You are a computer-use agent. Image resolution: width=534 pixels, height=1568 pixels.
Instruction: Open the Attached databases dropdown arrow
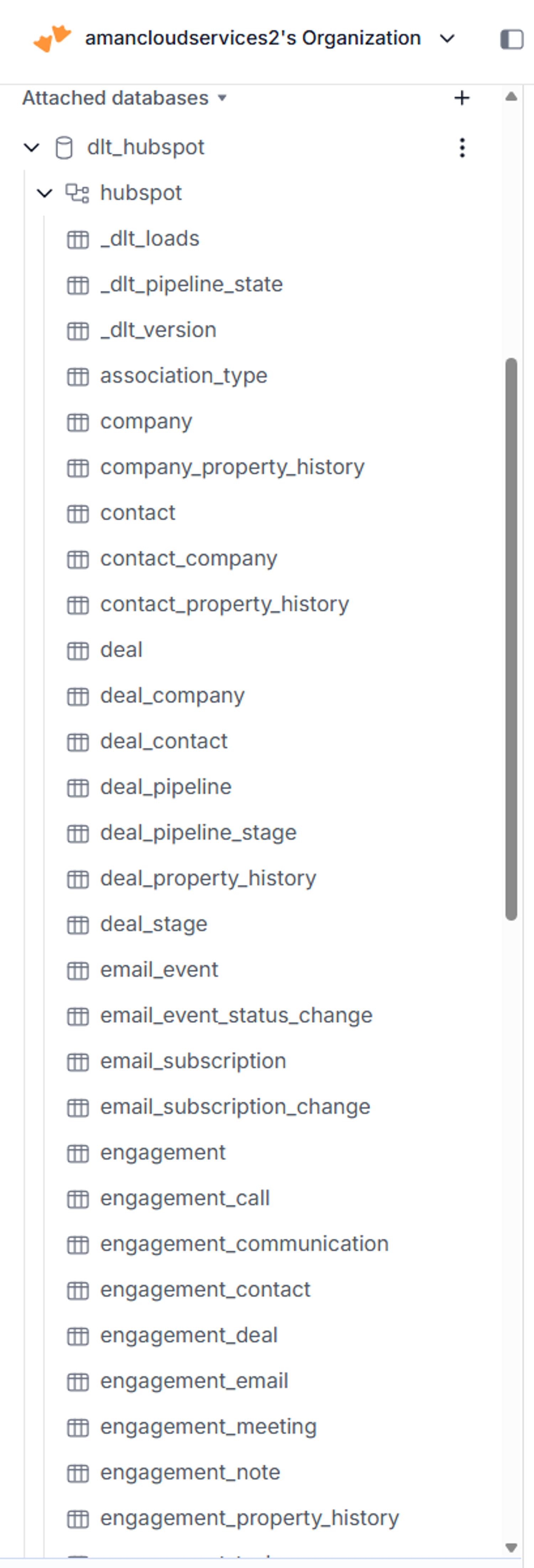click(222, 98)
